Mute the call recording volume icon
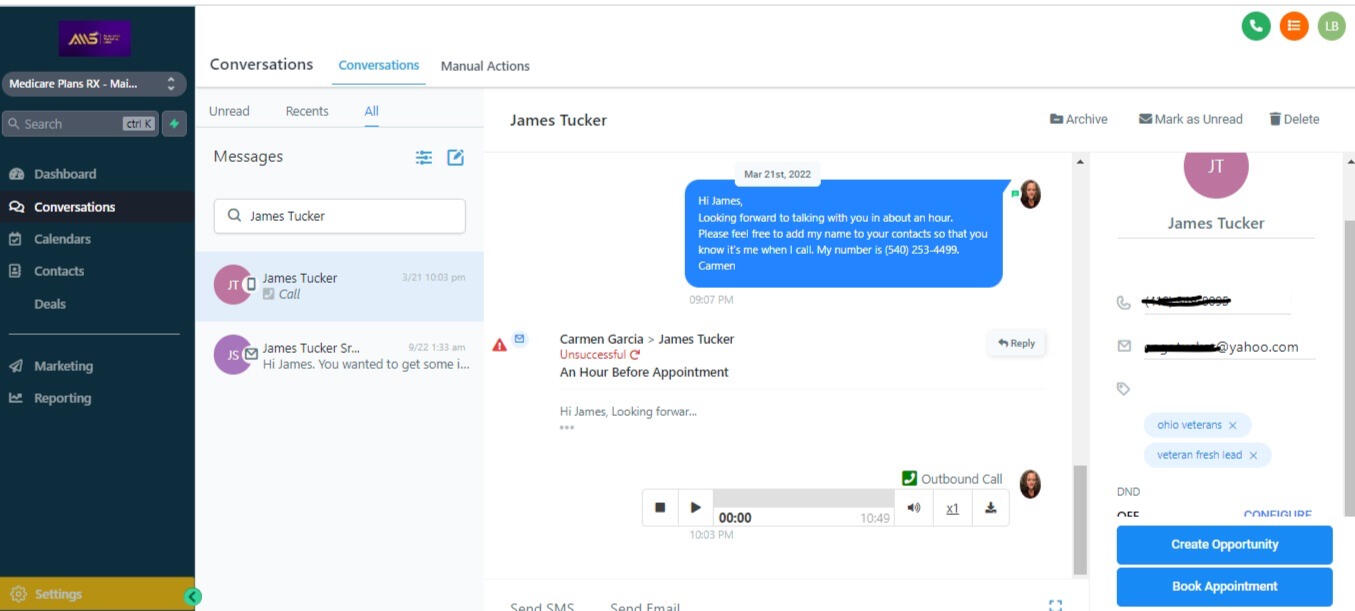This screenshot has width=1355, height=611. click(913, 508)
